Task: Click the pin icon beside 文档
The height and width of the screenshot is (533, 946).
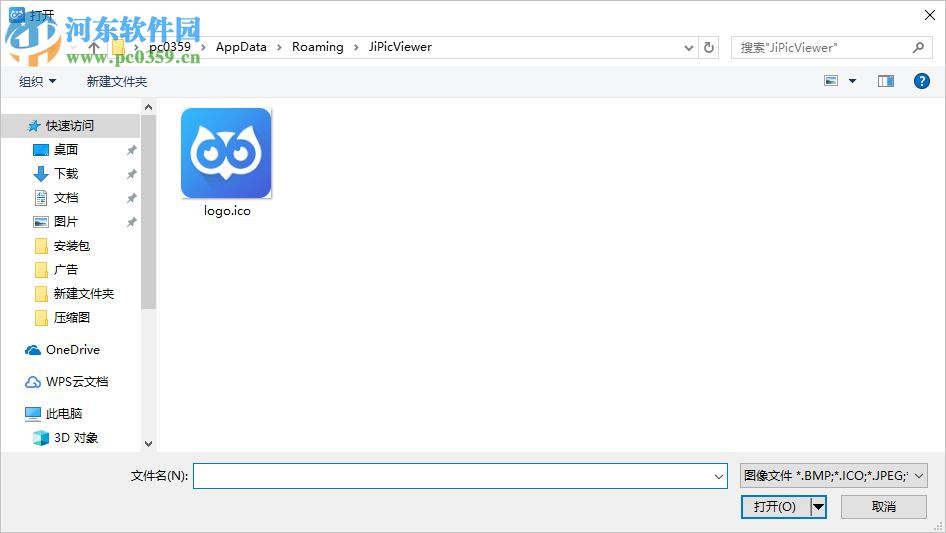Action: (131, 198)
